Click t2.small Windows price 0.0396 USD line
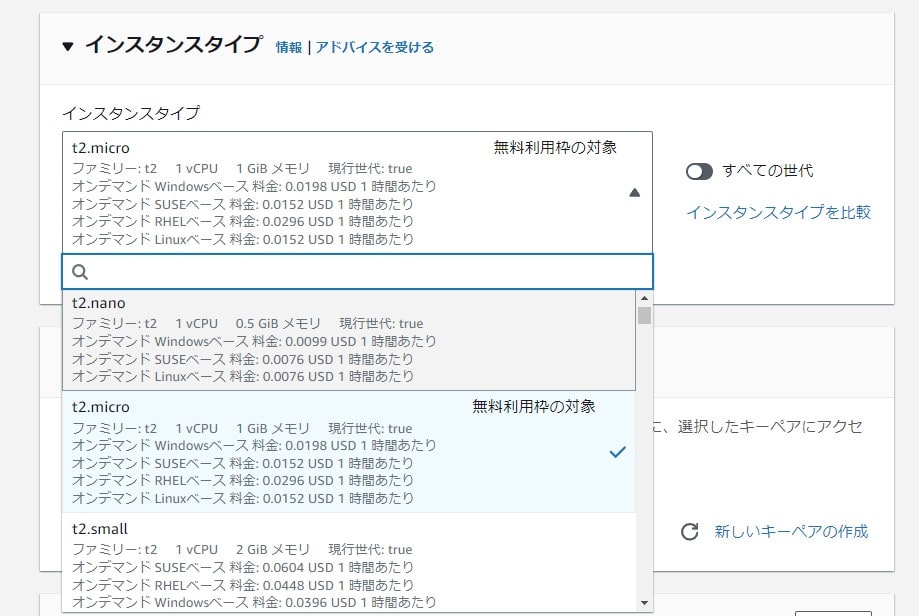 click(x=254, y=602)
